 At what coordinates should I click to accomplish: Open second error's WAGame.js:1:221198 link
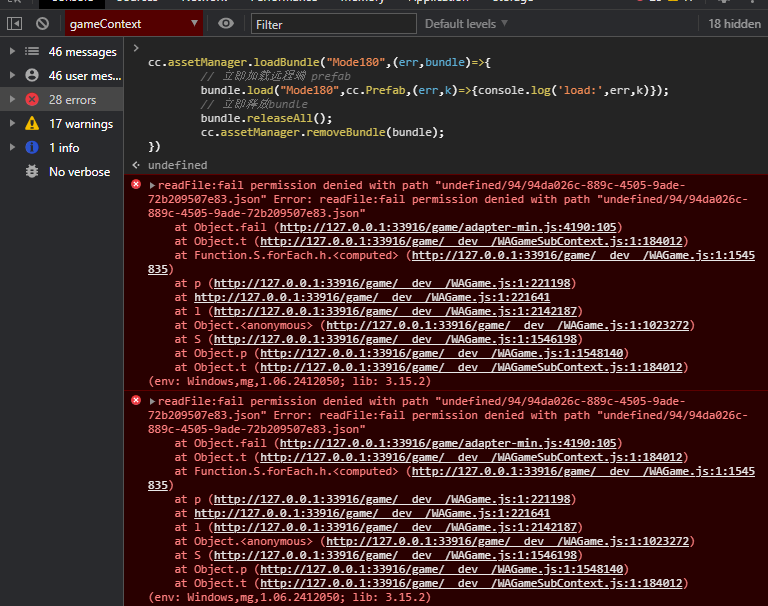[392, 499]
